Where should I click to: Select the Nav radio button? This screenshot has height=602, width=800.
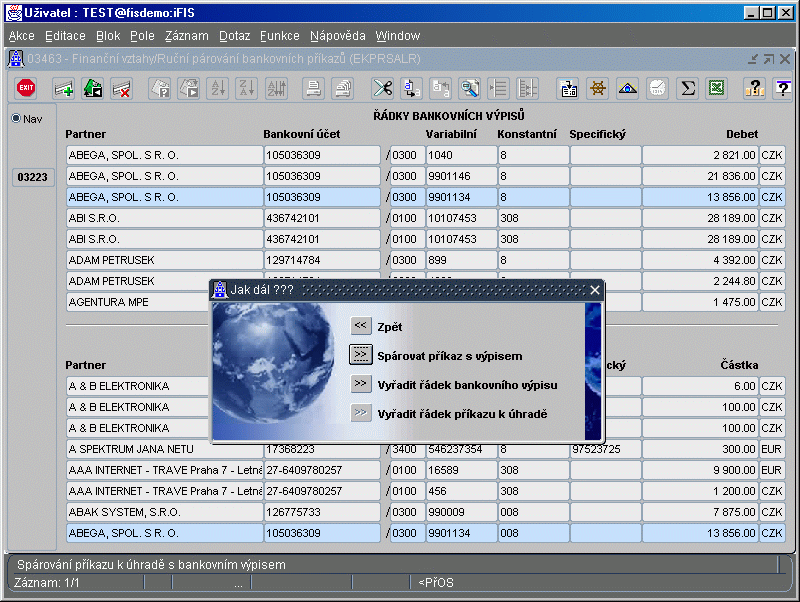(x=16, y=118)
